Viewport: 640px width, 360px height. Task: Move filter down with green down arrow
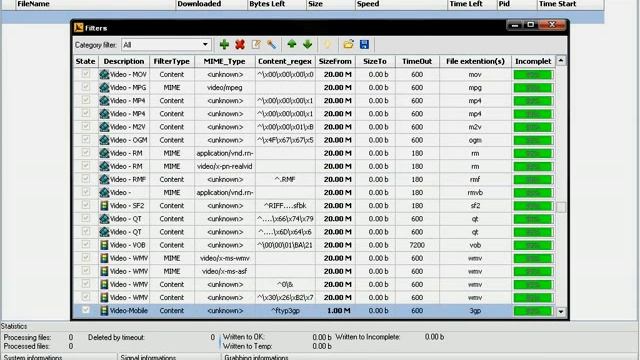pyautogui.click(x=307, y=44)
